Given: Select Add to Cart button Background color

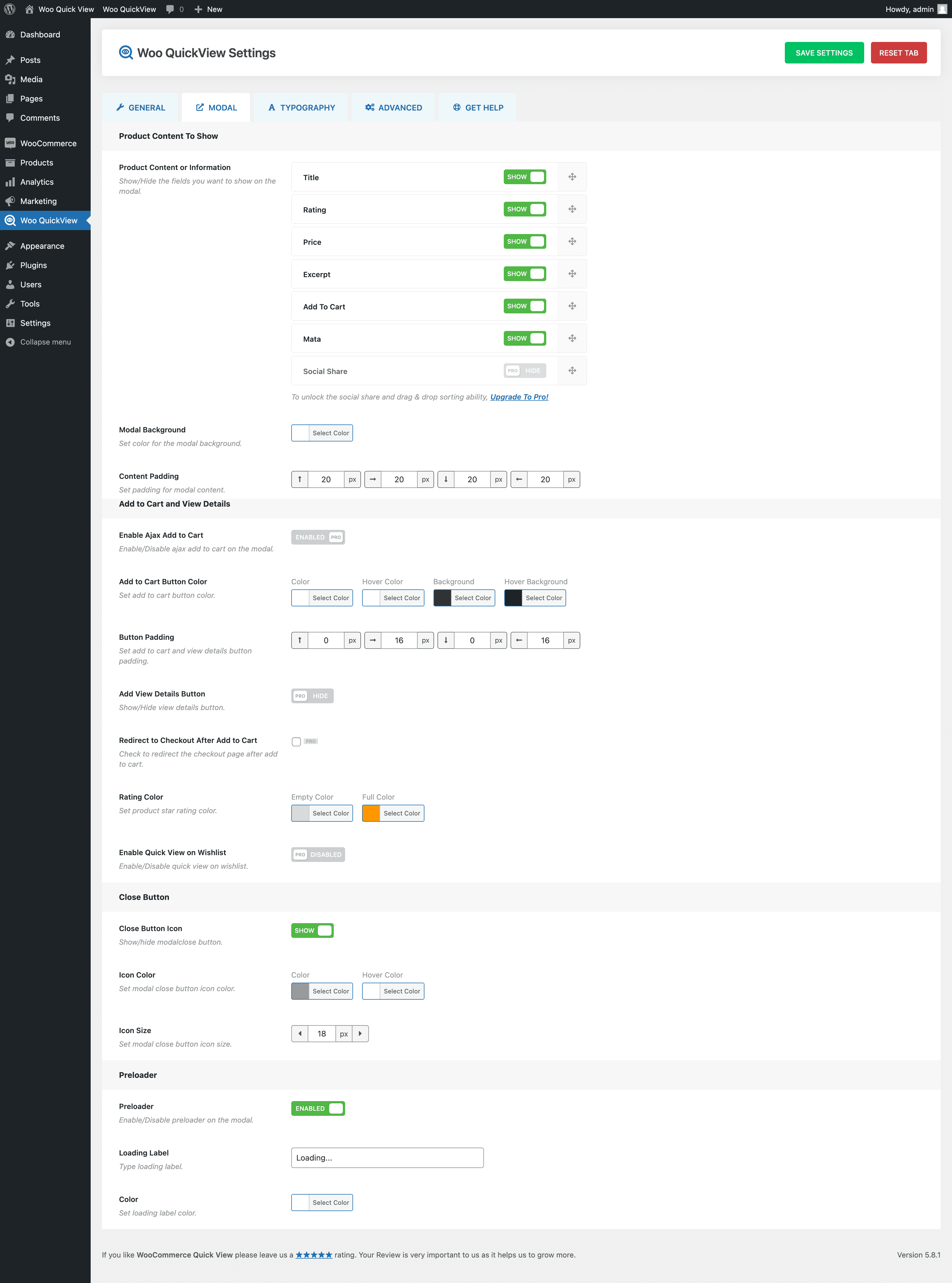Looking at the screenshot, I should [464, 598].
